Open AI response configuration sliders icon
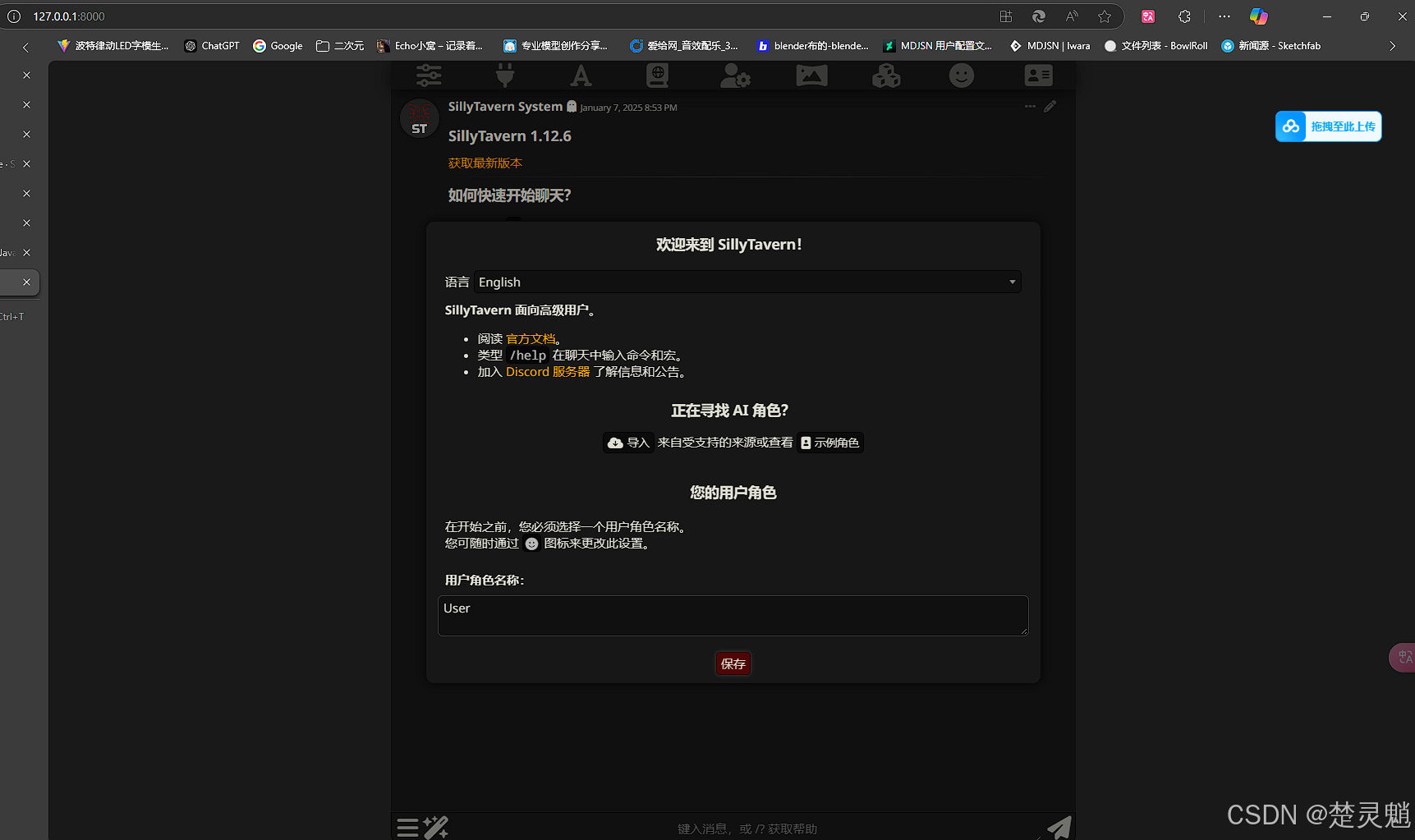Viewport: 1415px width, 840px height. click(429, 76)
